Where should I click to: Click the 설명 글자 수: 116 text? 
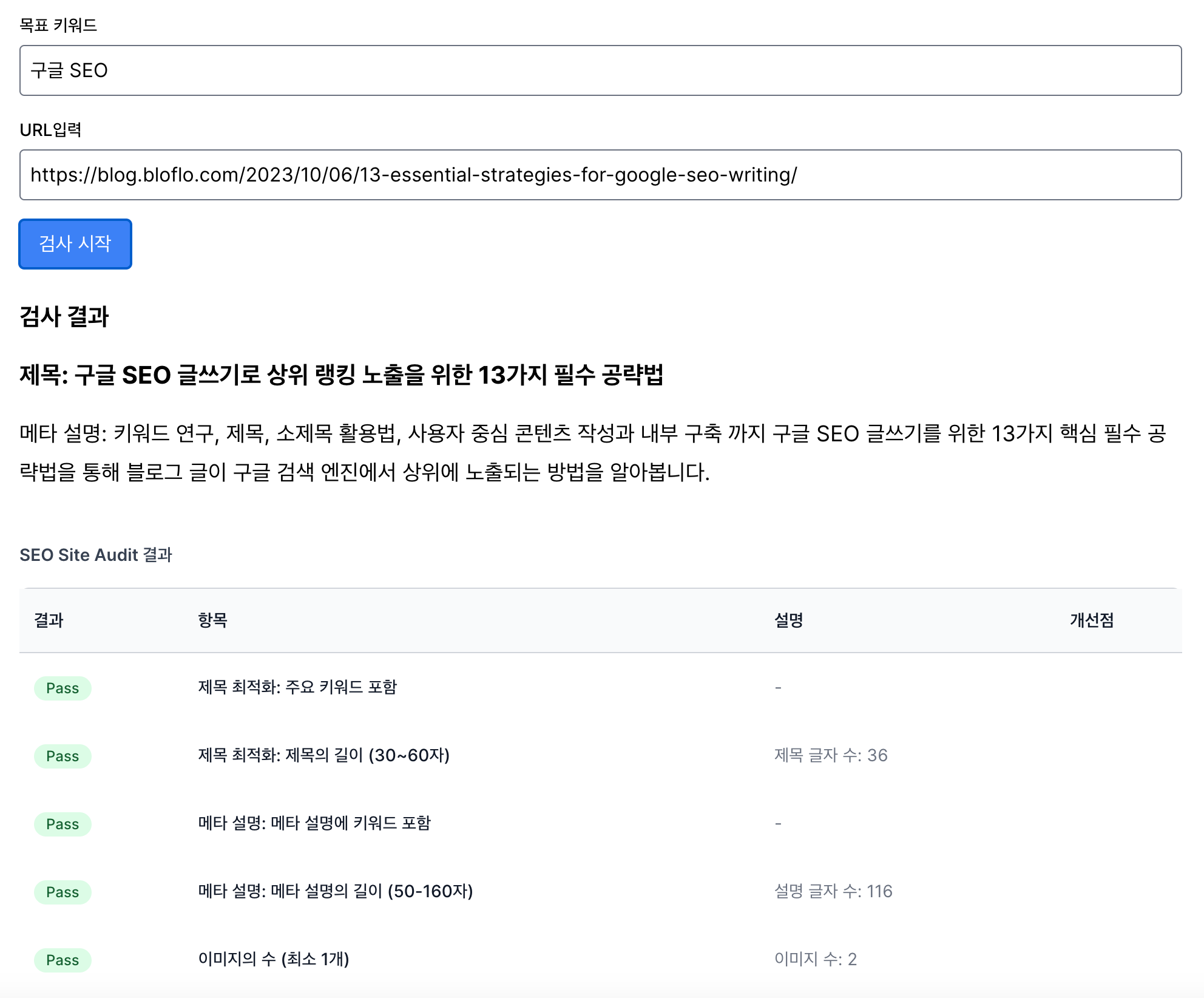click(x=833, y=891)
